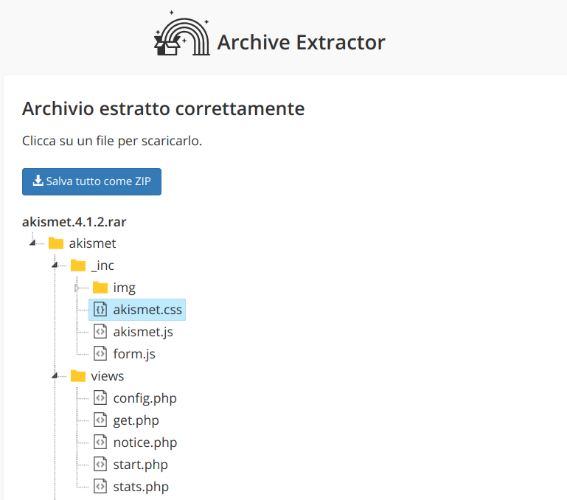567x500 pixels.
Task: Open the Archive Extractor title link
Action: tap(301, 42)
